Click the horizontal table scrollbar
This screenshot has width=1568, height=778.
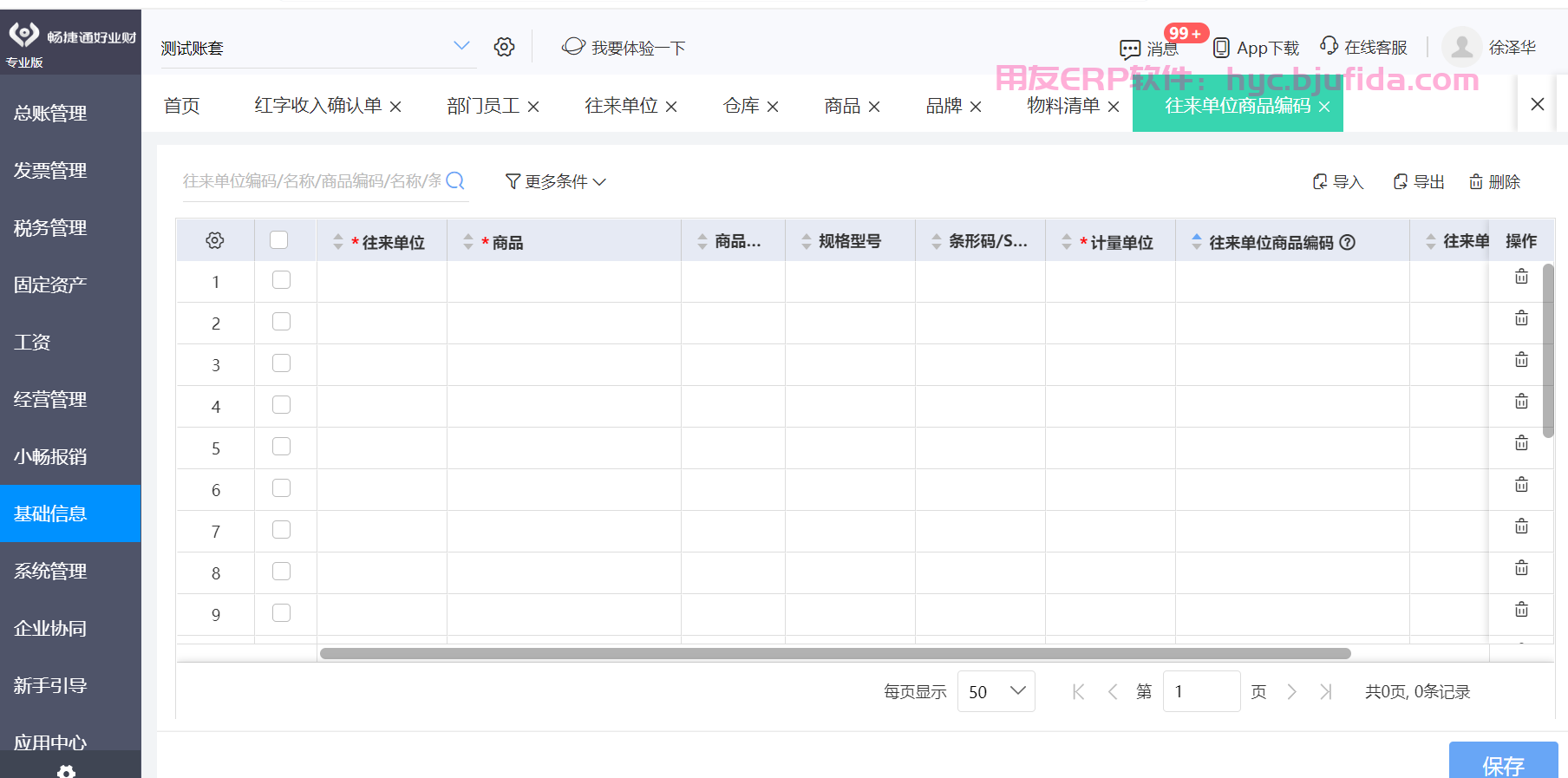tap(835, 653)
